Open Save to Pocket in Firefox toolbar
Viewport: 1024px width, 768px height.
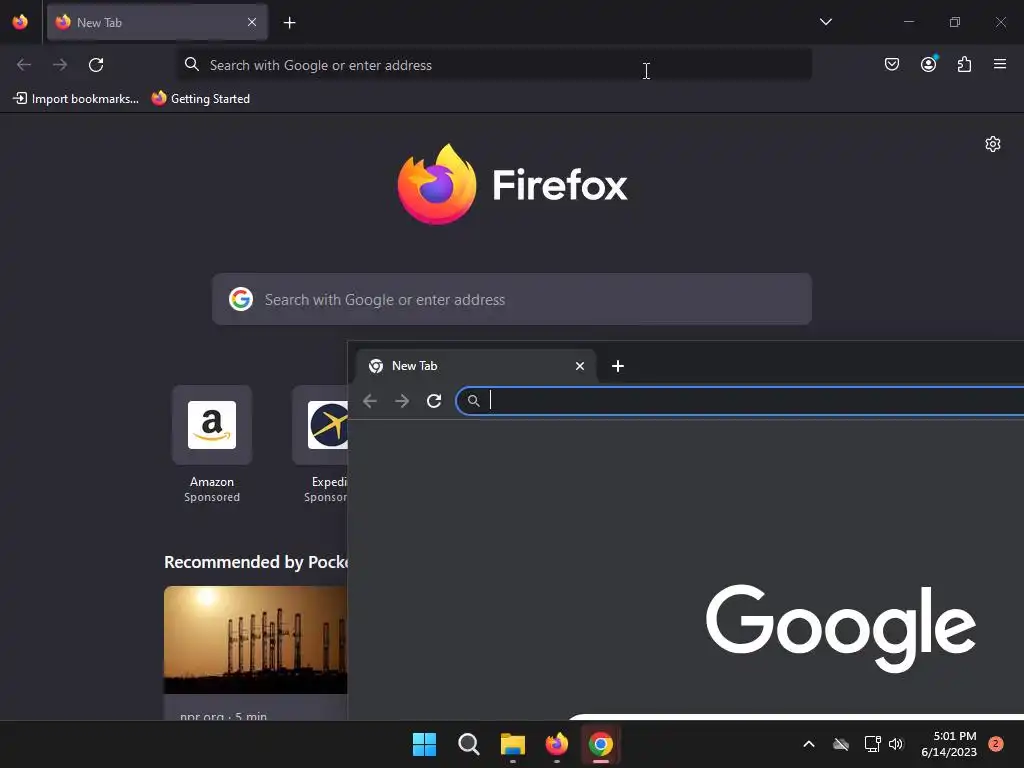(891, 64)
